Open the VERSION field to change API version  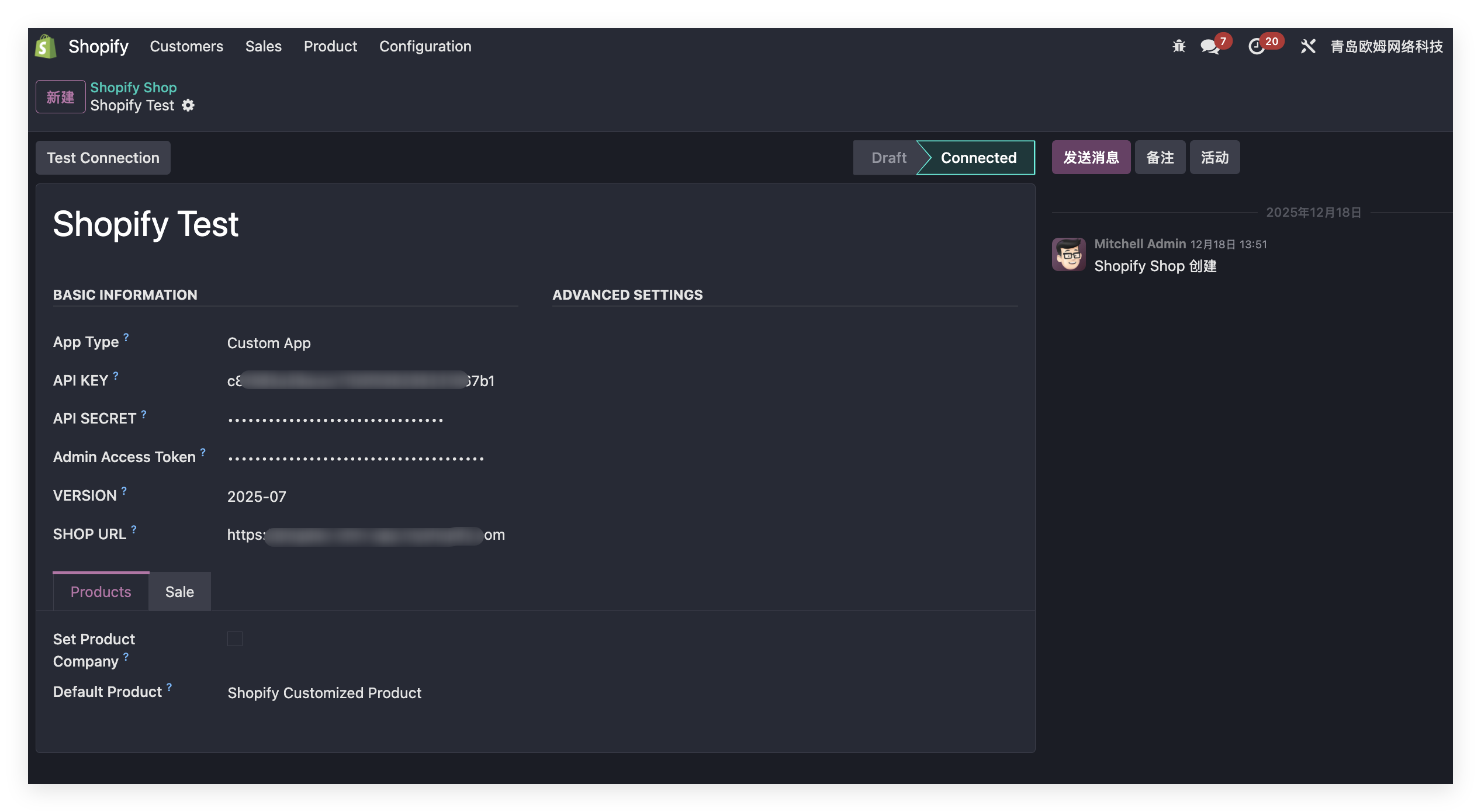[257, 496]
